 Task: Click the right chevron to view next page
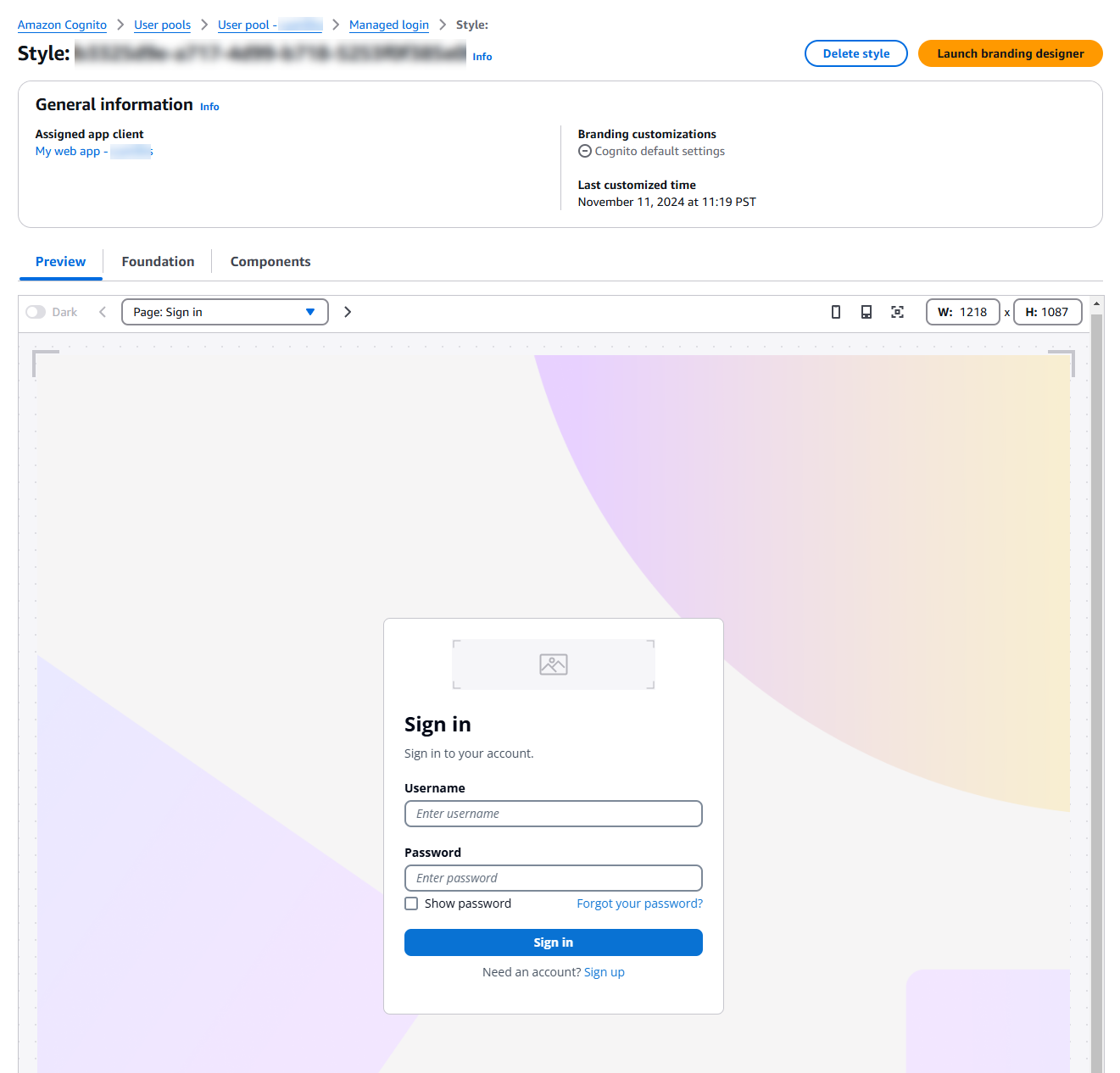click(x=348, y=312)
